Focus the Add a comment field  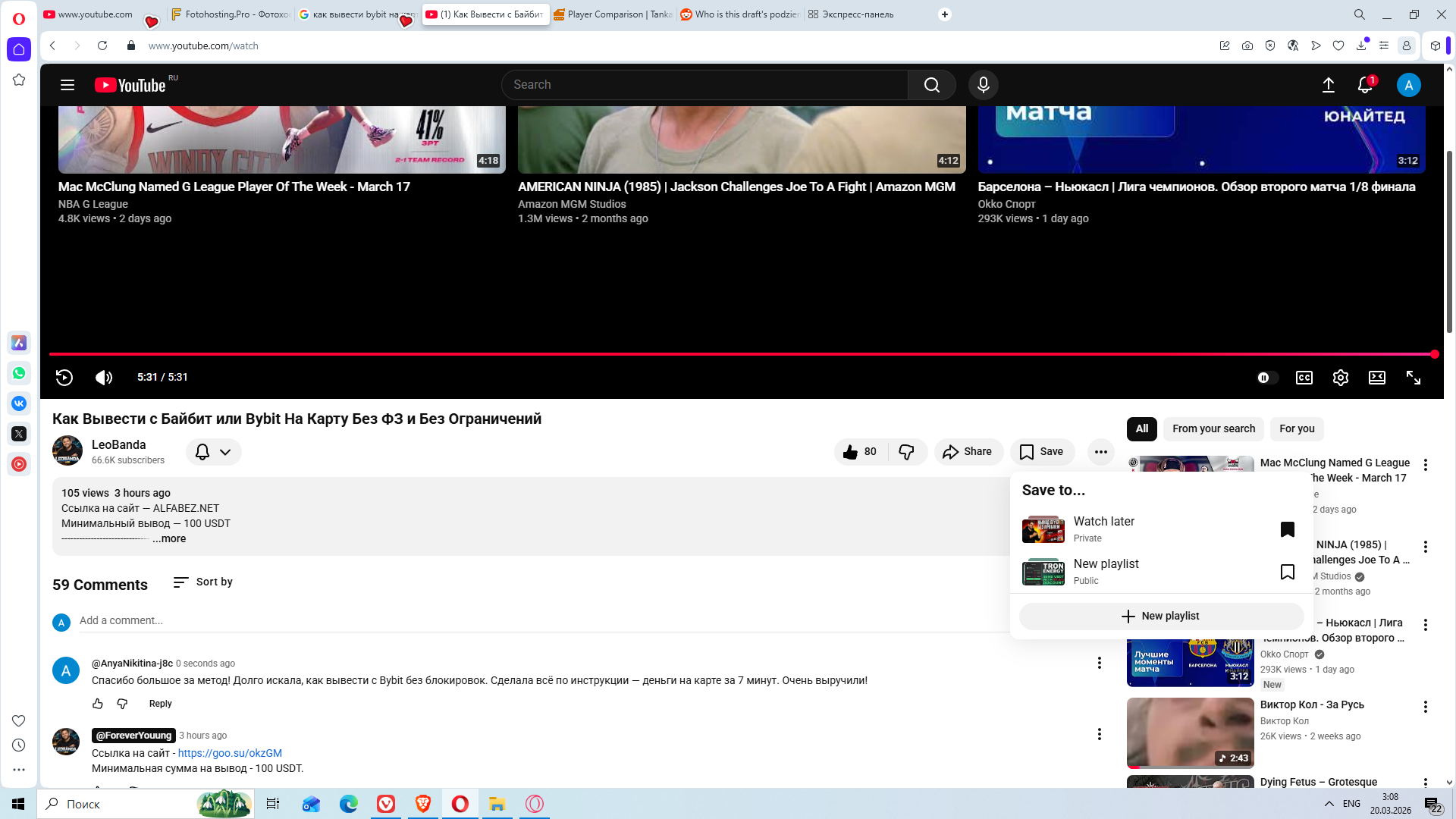(531, 620)
